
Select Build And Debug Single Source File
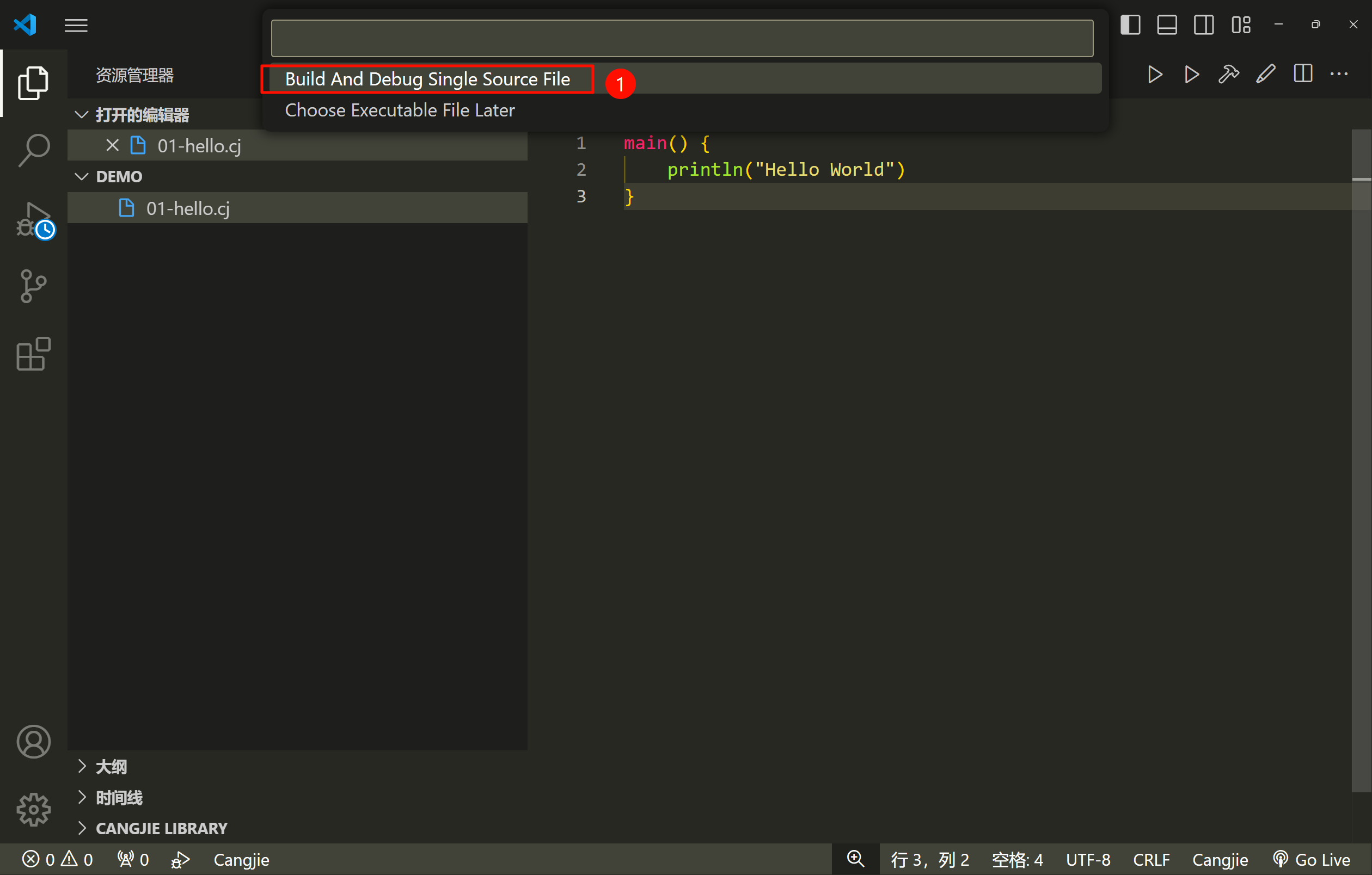click(x=427, y=79)
